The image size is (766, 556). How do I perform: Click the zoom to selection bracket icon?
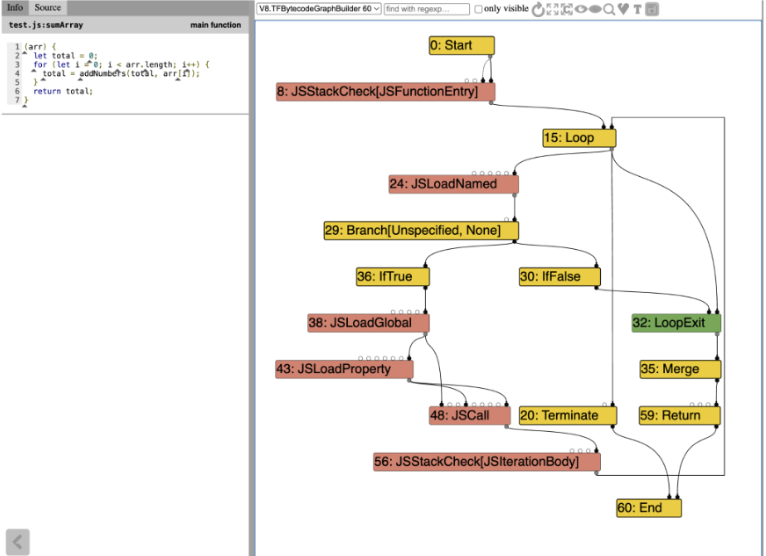click(x=567, y=9)
